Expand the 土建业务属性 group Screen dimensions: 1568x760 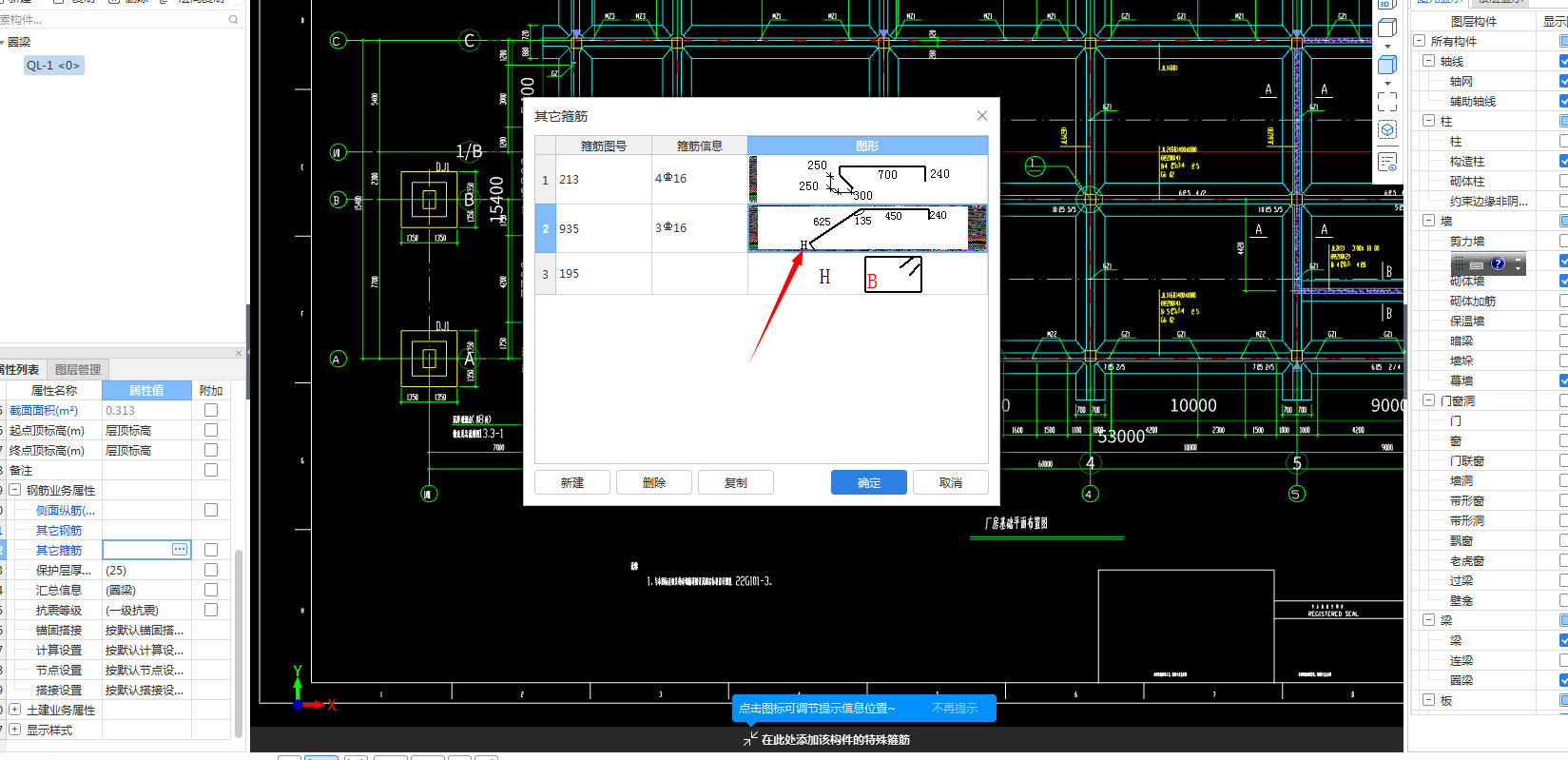(x=15, y=710)
